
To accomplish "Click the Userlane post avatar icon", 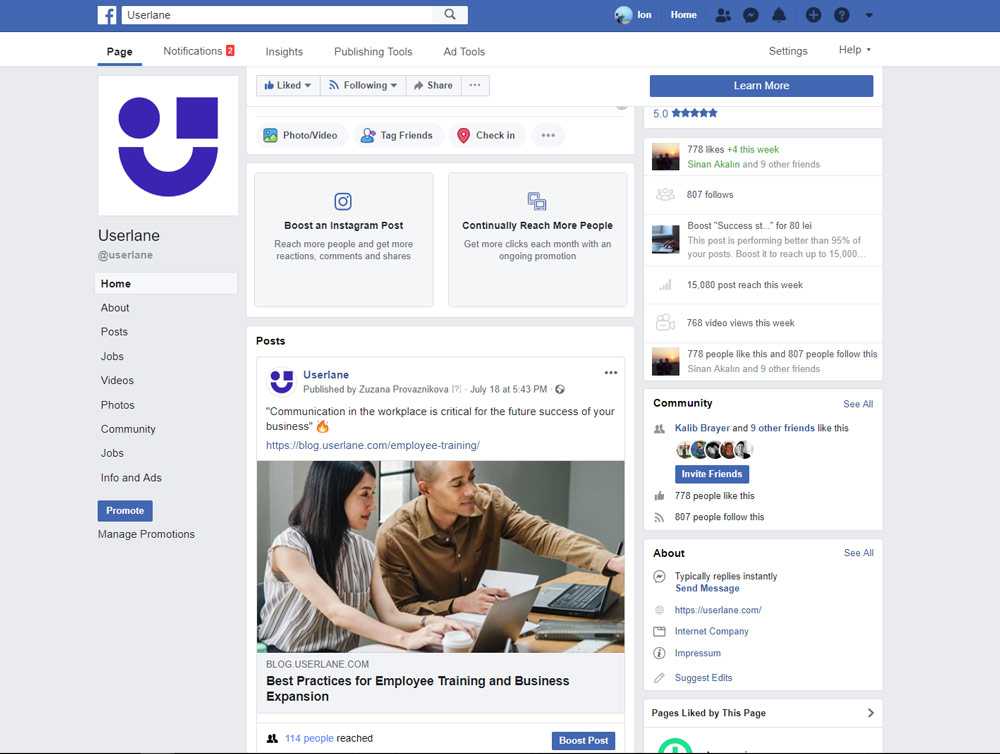I will (x=281, y=381).
